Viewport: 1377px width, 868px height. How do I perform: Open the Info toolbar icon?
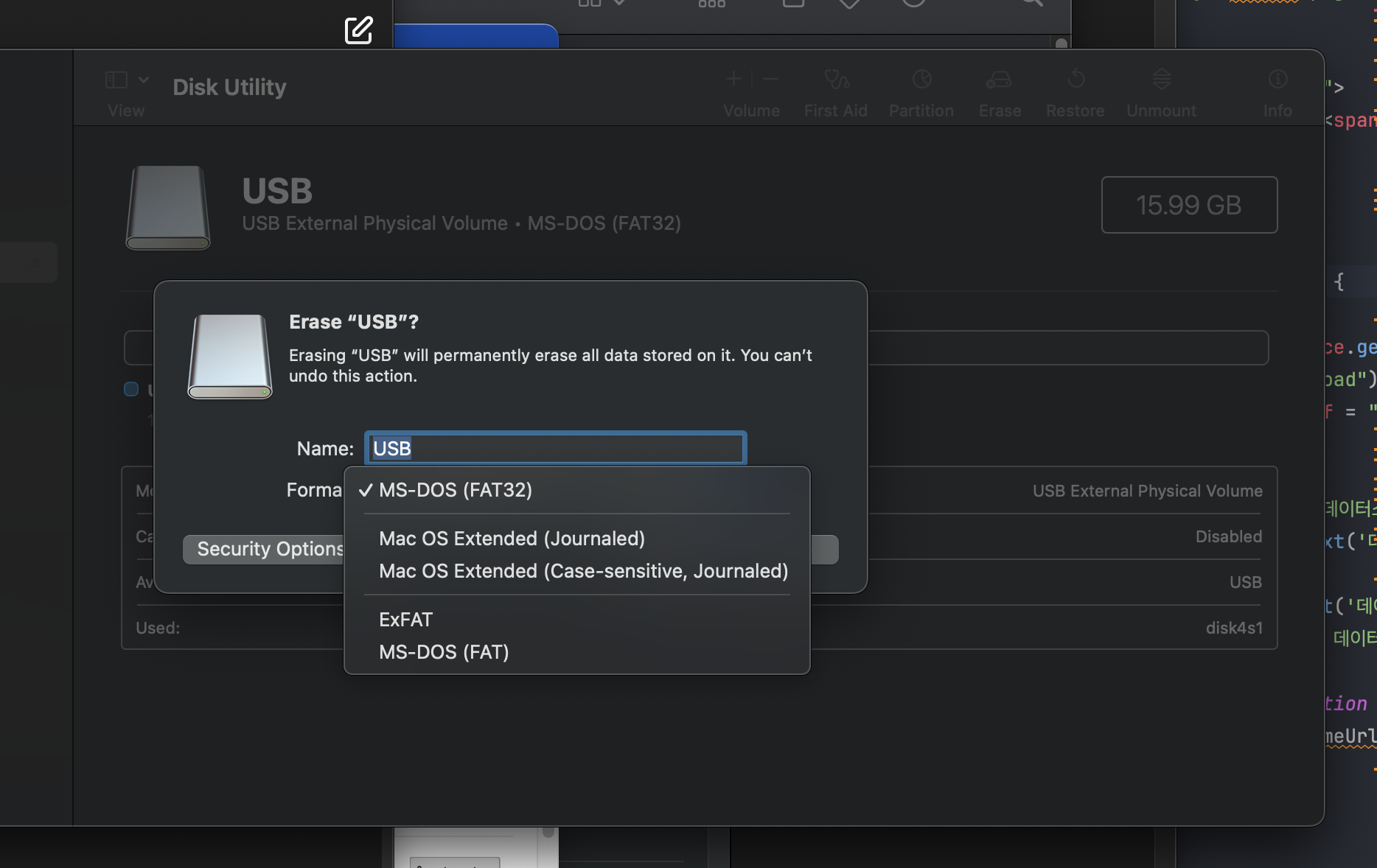point(1277,79)
